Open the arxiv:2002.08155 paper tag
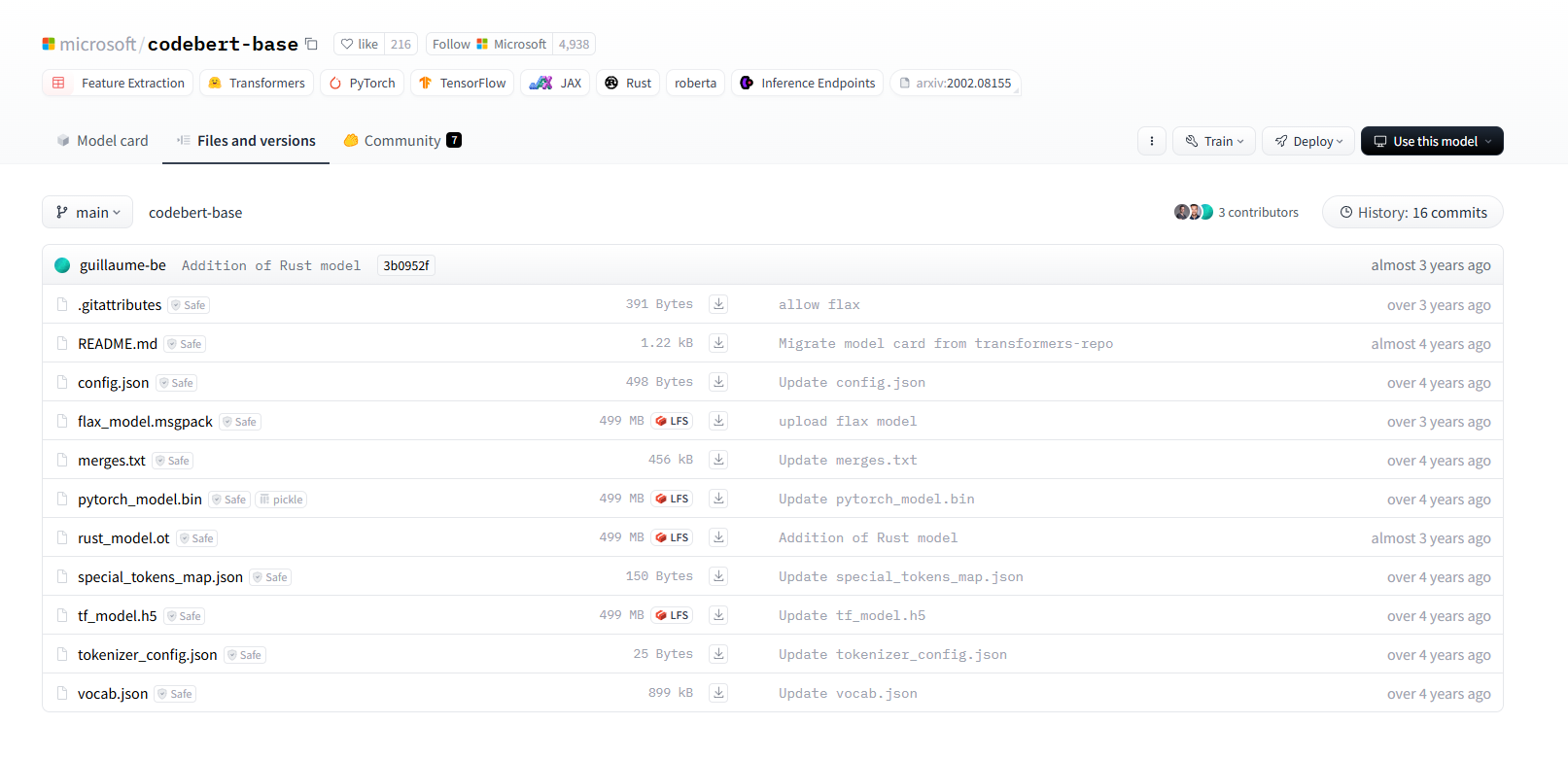 [955, 83]
